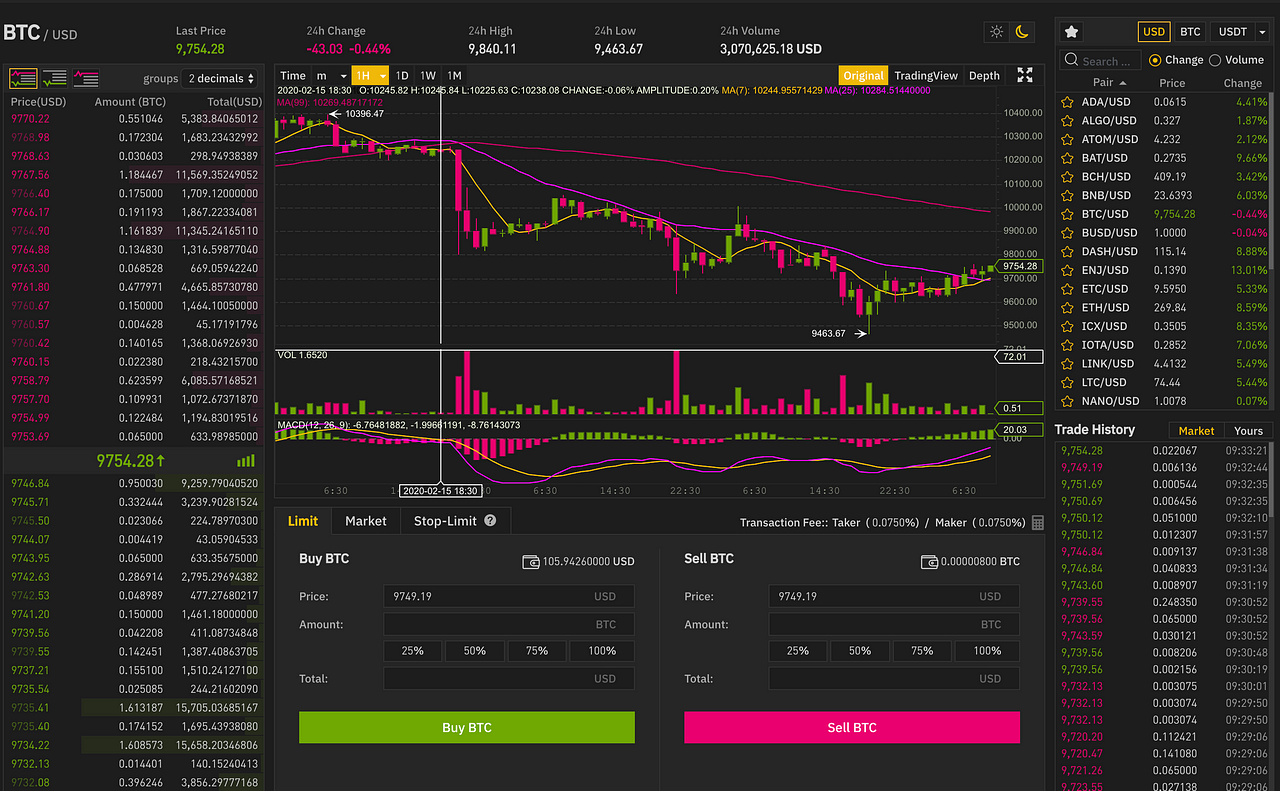Favorite the BAT/USD pair star

point(1068,158)
